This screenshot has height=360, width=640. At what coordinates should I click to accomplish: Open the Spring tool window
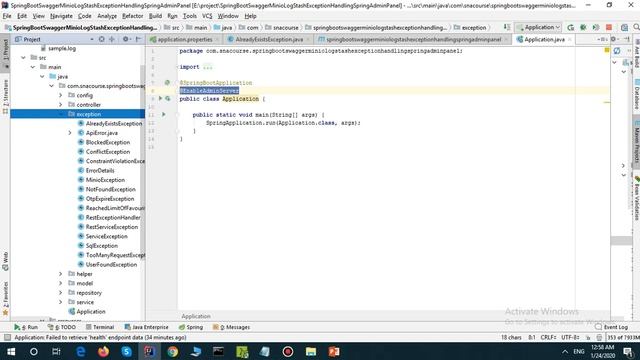coord(191,327)
